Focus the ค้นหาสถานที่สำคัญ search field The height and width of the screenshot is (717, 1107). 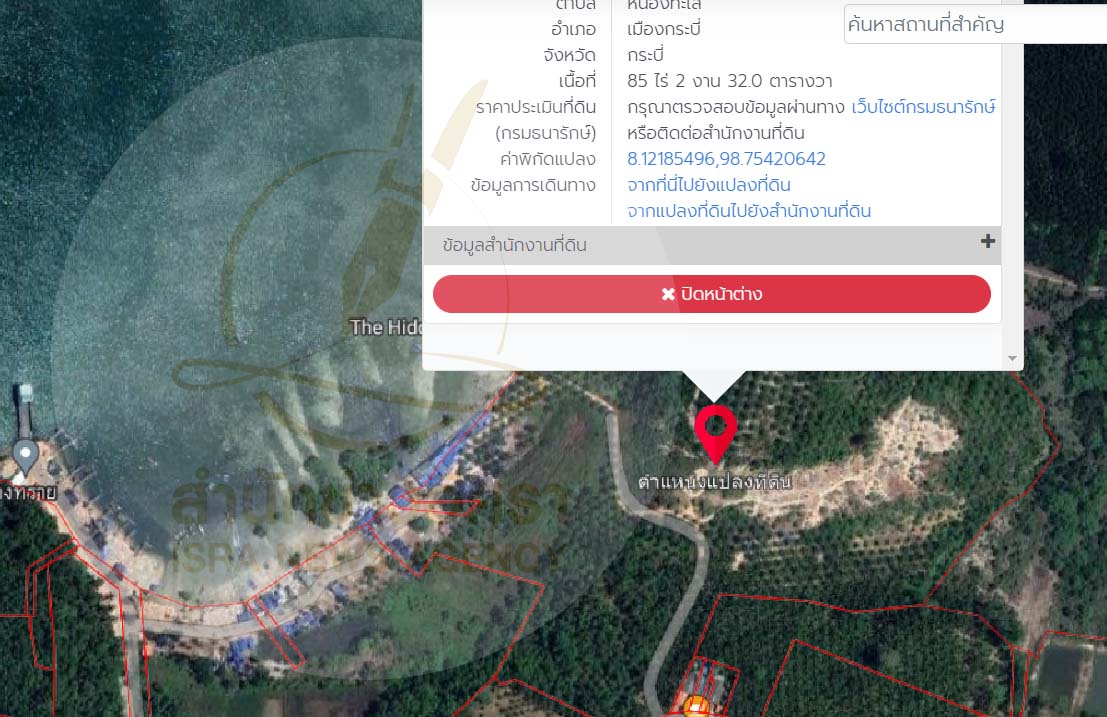974,25
